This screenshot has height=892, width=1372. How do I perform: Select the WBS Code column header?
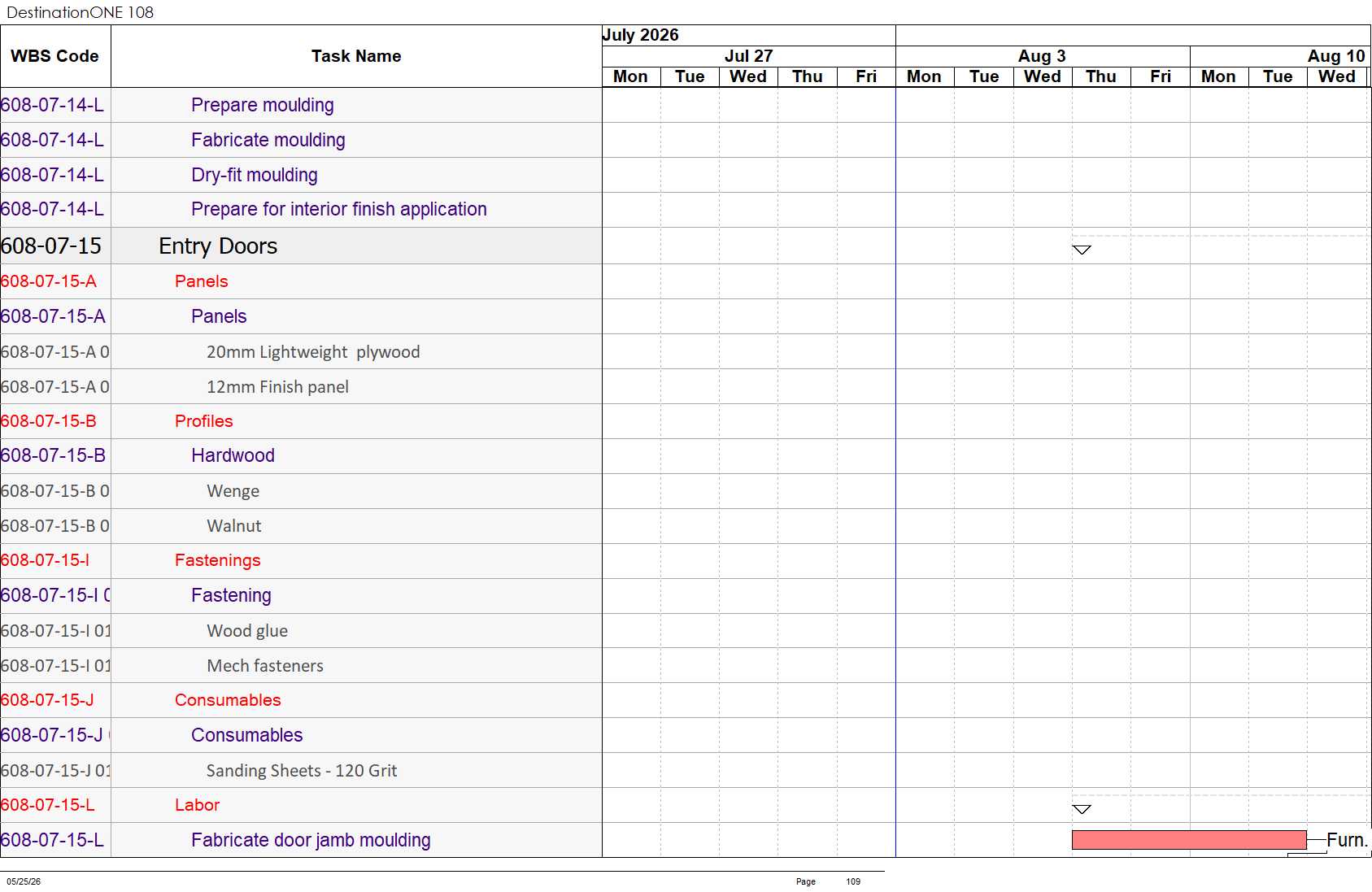pyautogui.click(x=55, y=56)
